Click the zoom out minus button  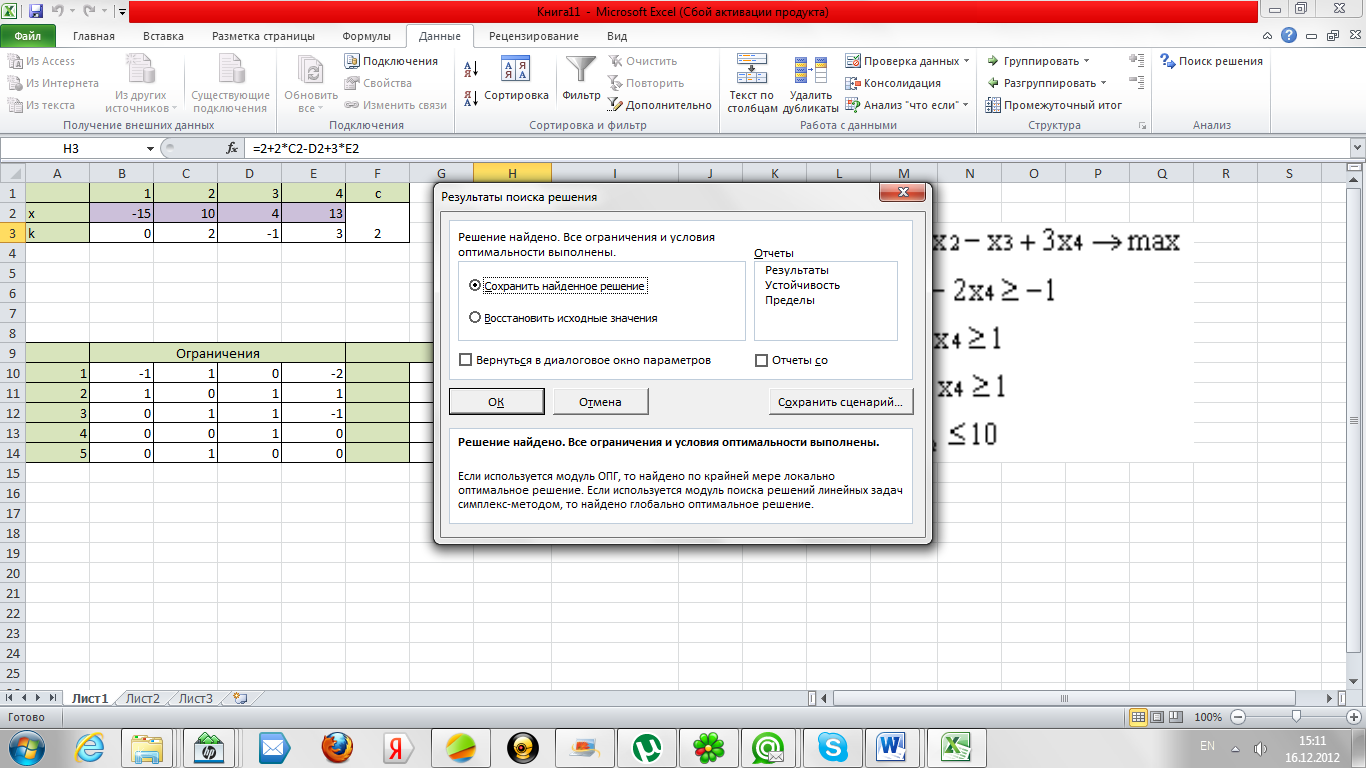coord(1238,717)
